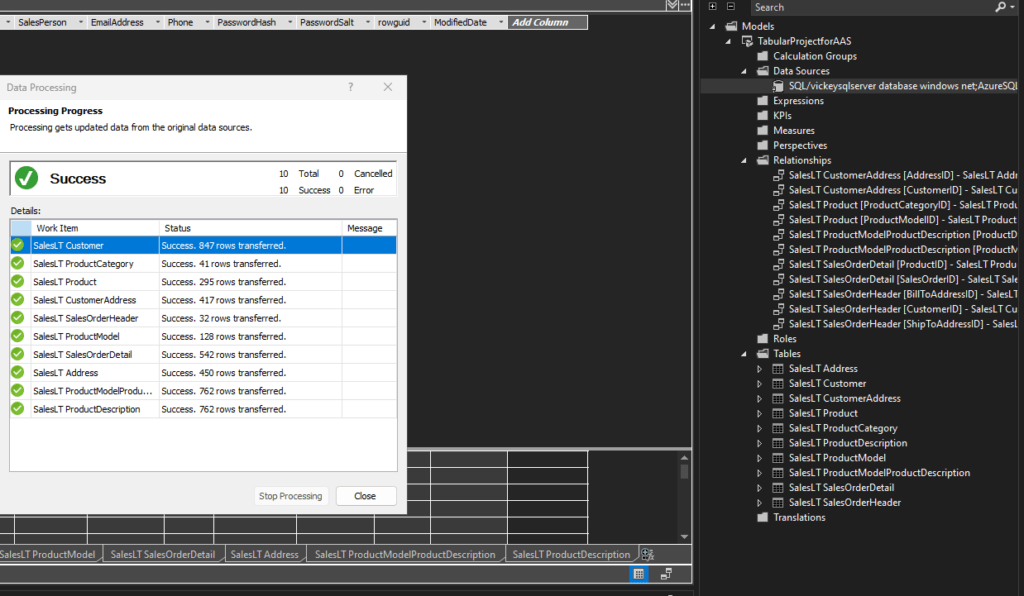Image resolution: width=1024 pixels, height=596 pixels.
Task: Click the scroll down arrow in grid
Action: [684, 537]
